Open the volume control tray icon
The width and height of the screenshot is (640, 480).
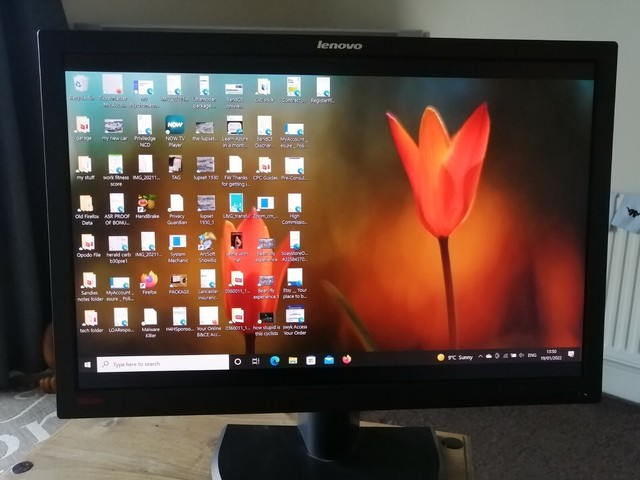coord(521,356)
